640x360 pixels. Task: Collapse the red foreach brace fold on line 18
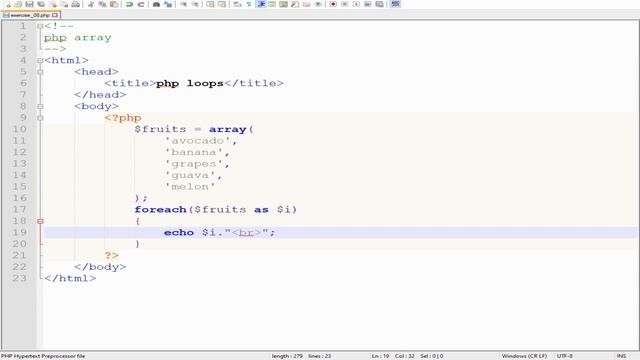click(40, 221)
